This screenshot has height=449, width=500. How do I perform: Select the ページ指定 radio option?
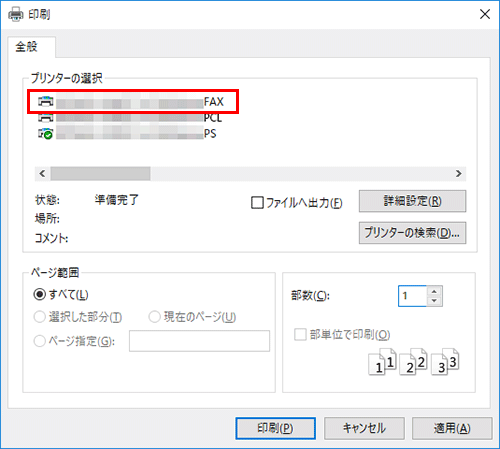(40, 341)
